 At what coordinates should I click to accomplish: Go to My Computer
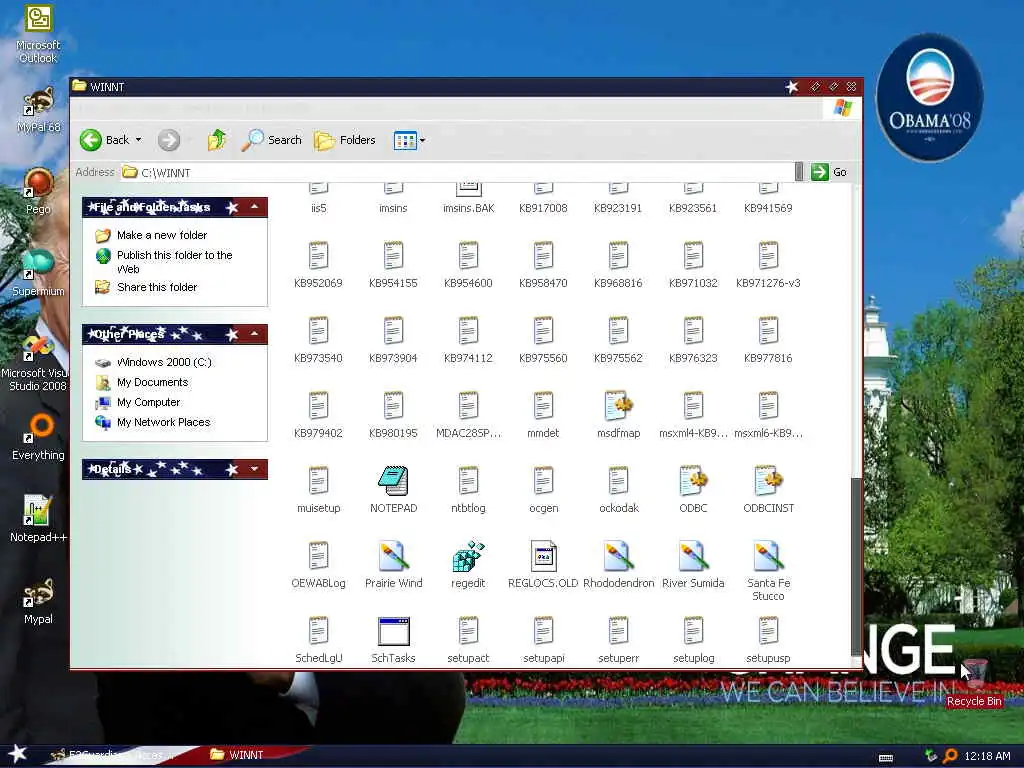[x=148, y=402]
